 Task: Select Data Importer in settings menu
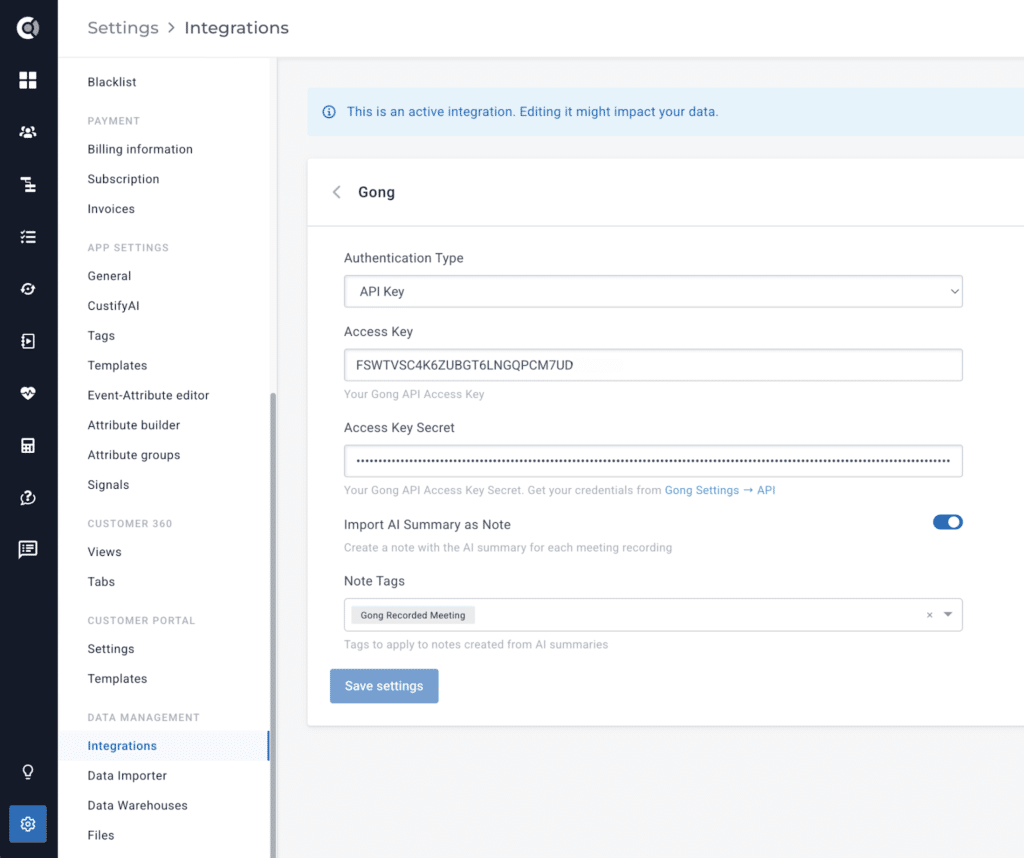point(127,776)
